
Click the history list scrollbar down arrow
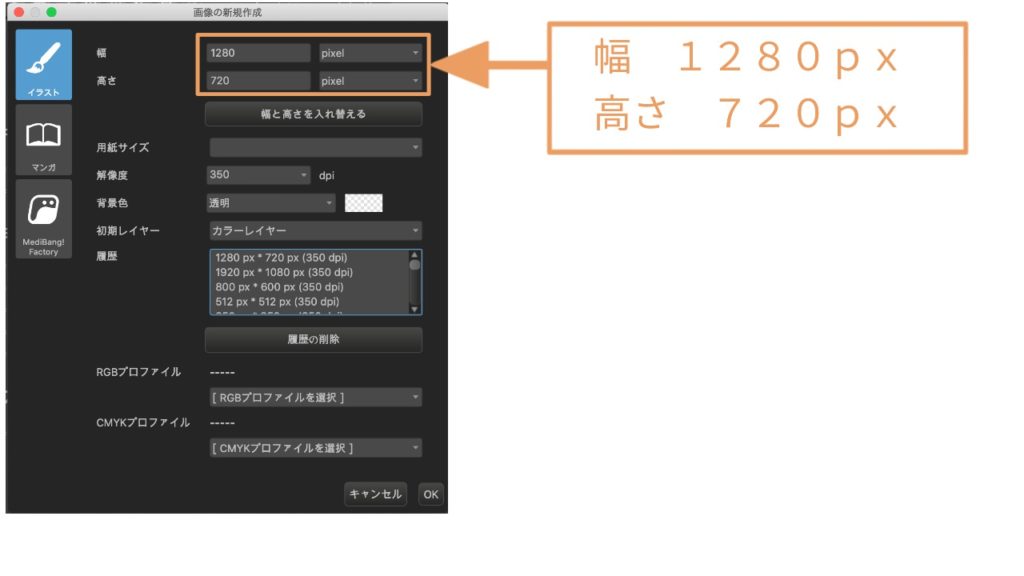[x=413, y=309]
